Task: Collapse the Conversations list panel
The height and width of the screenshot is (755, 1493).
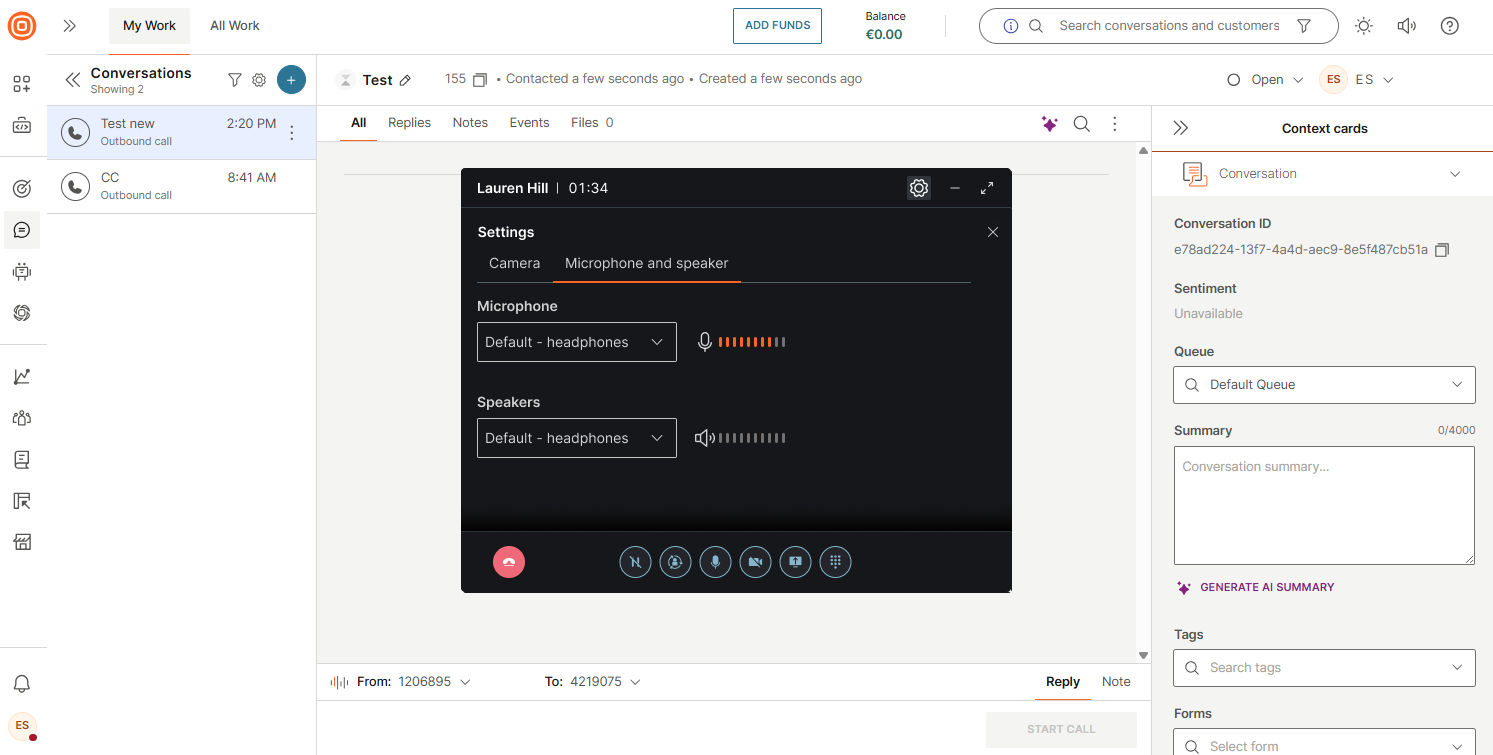Action: point(72,80)
